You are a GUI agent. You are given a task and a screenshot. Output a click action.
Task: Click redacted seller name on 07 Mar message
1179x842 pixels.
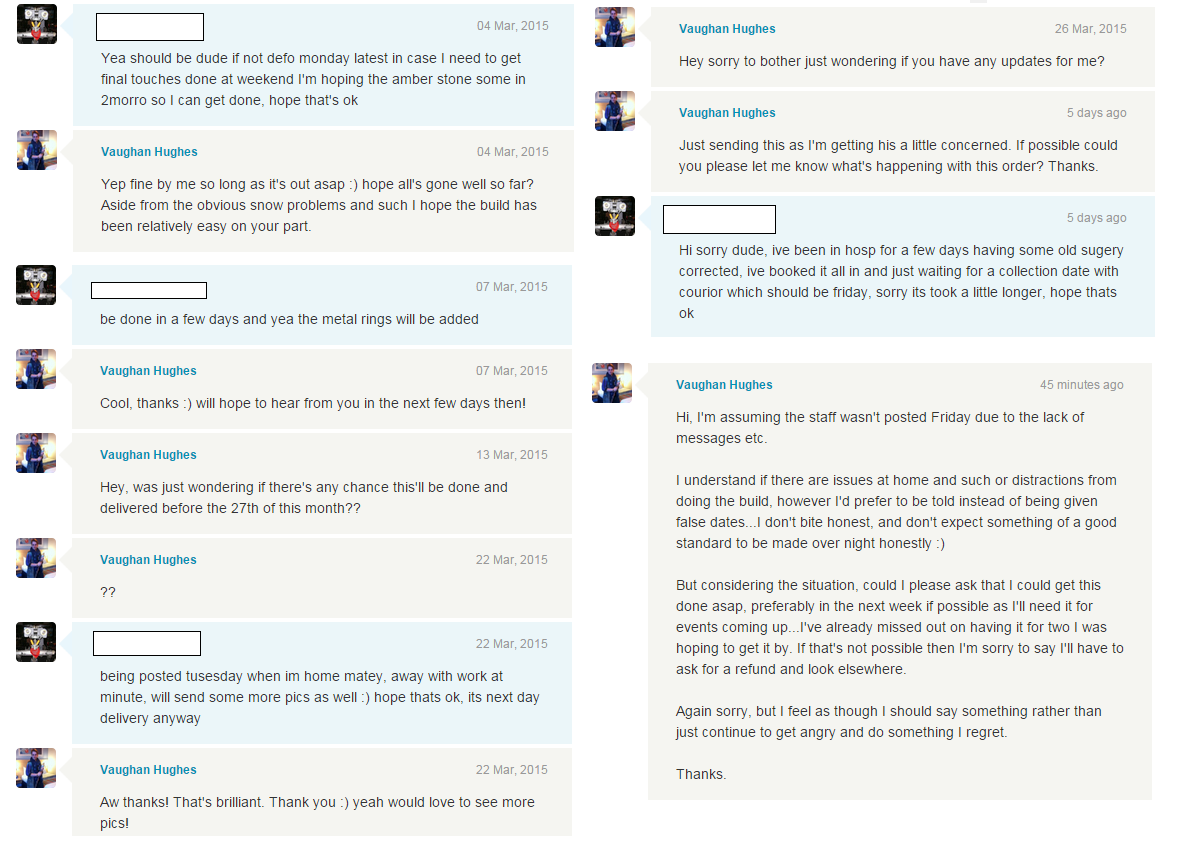point(149,291)
